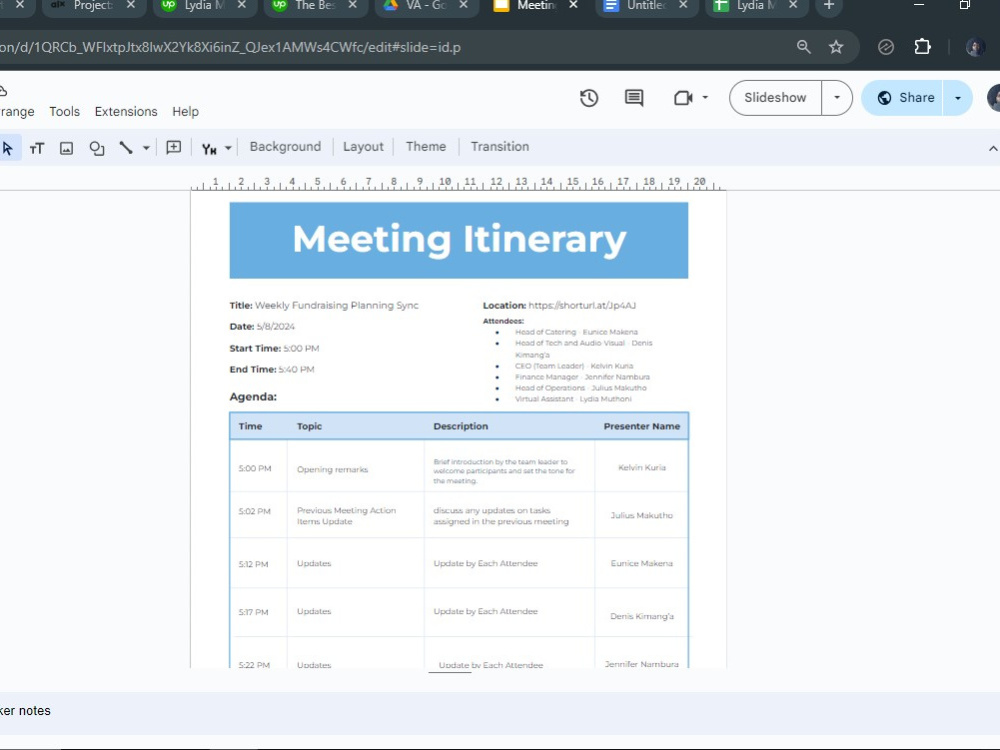Open the input tools icon
Viewport: 1000px width, 750px height.
(209, 149)
